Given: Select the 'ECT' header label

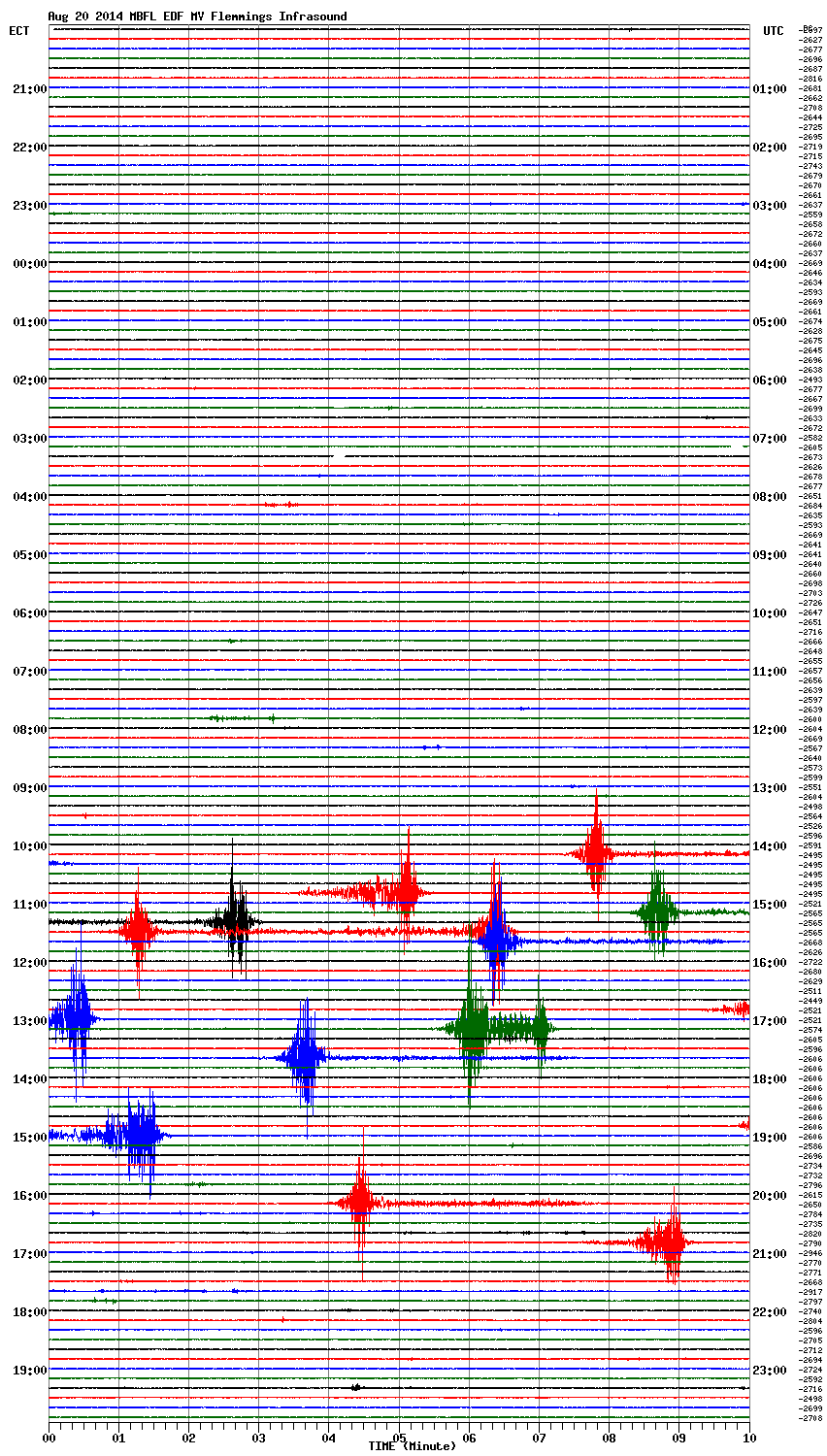Looking at the screenshot, I should tap(19, 31).
